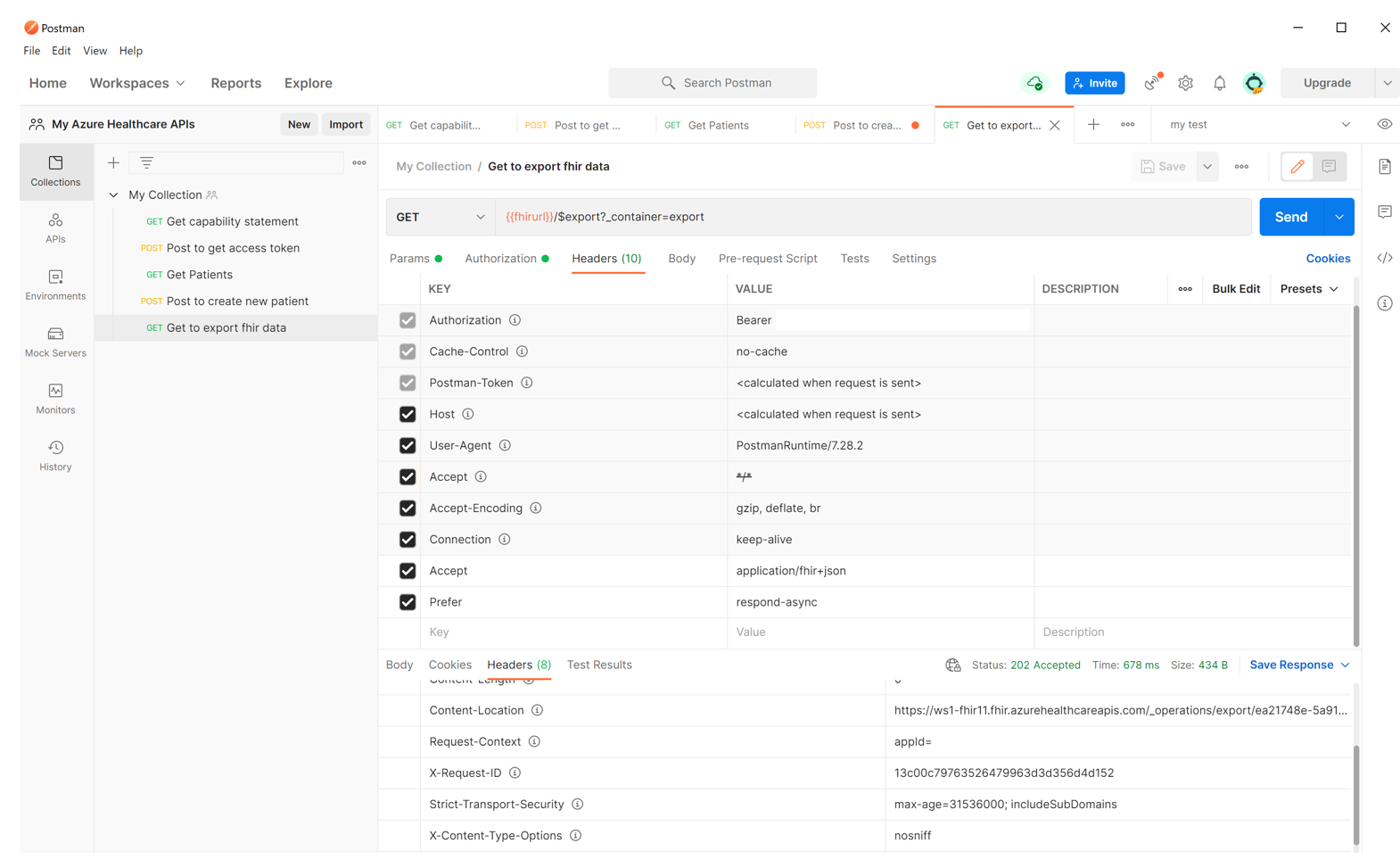Click the Search Postman box
1400x868 pixels.
pos(712,83)
